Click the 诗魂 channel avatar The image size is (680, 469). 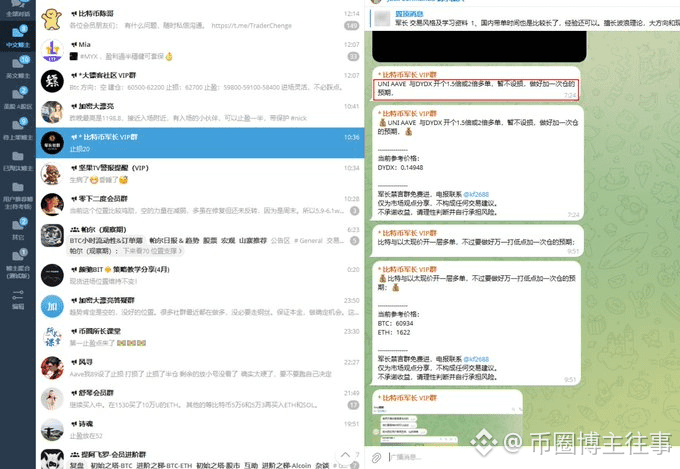52,430
